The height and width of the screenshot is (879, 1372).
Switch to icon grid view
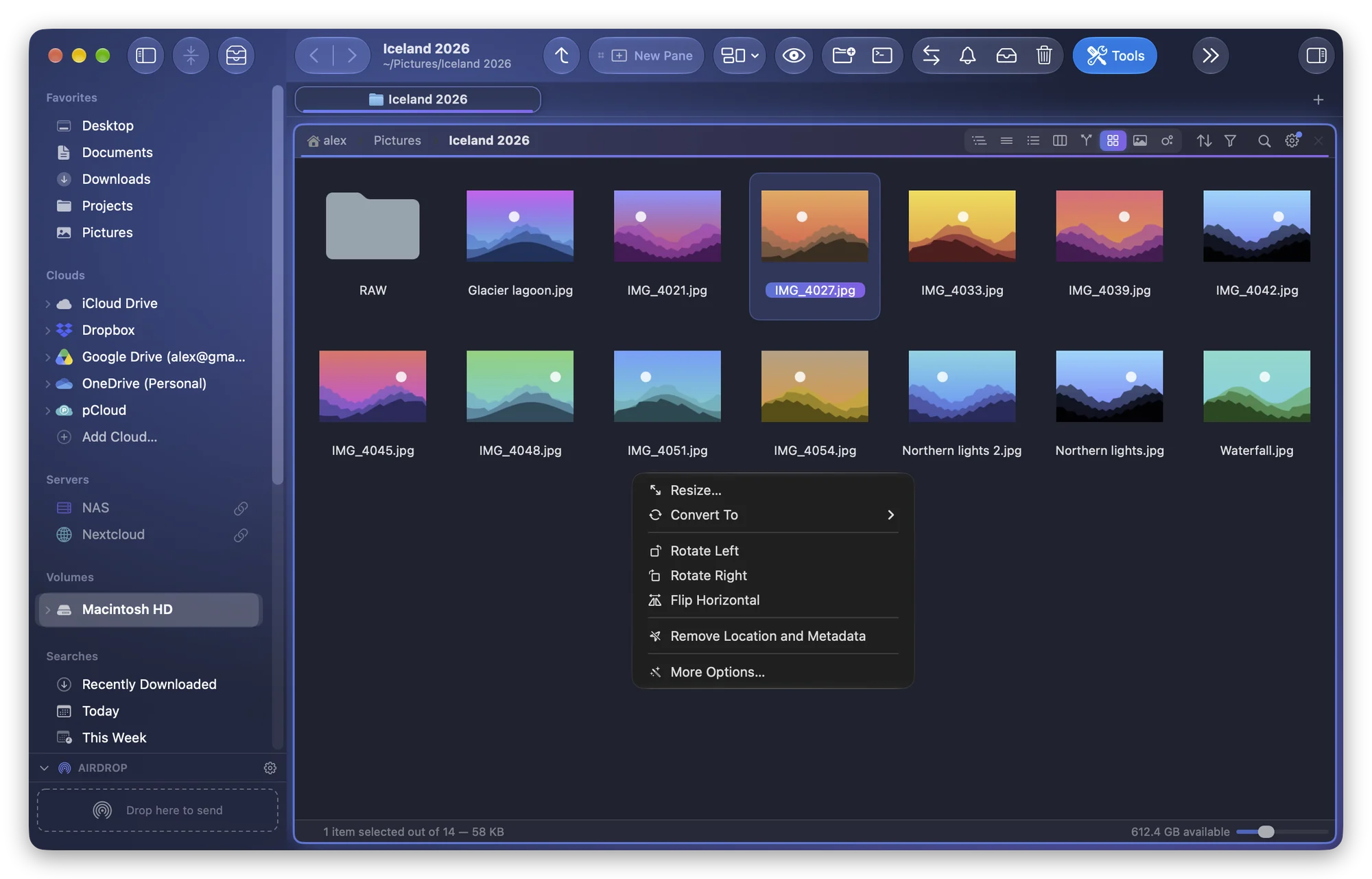[x=1113, y=141]
